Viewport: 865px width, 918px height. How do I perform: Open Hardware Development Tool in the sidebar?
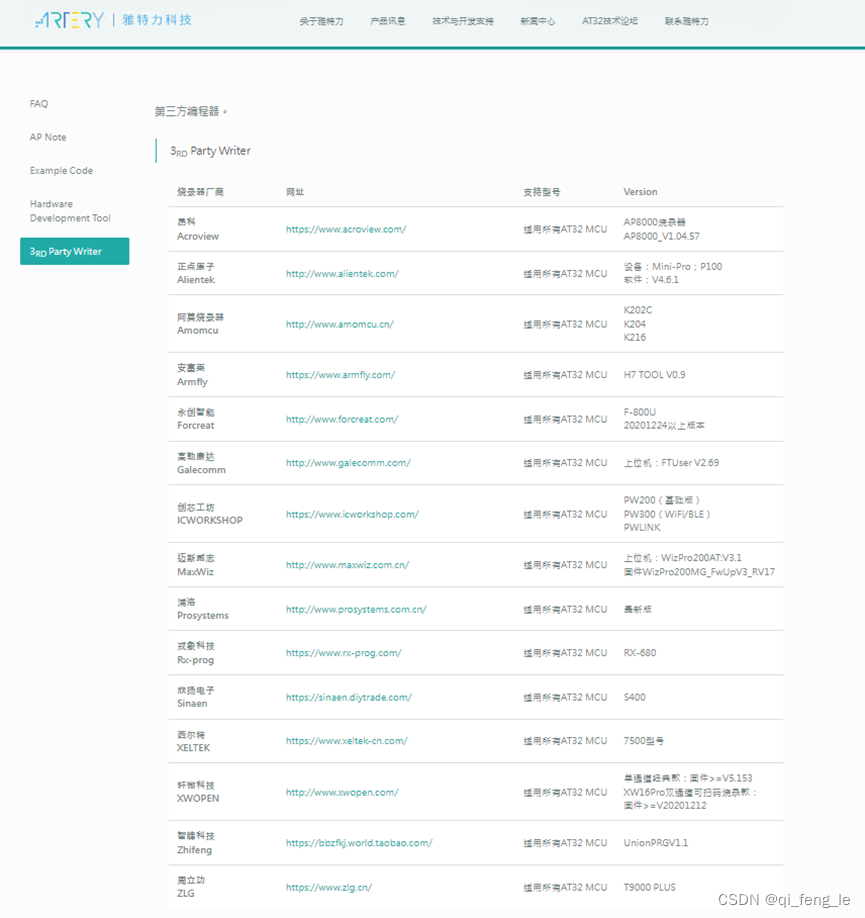pos(70,211)
